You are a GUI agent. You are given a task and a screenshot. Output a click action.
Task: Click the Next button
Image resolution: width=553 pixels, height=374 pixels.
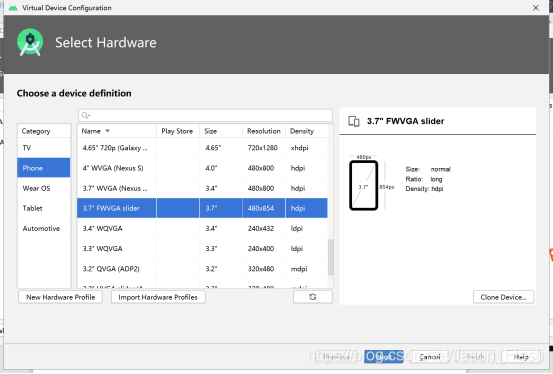[384, 357]
